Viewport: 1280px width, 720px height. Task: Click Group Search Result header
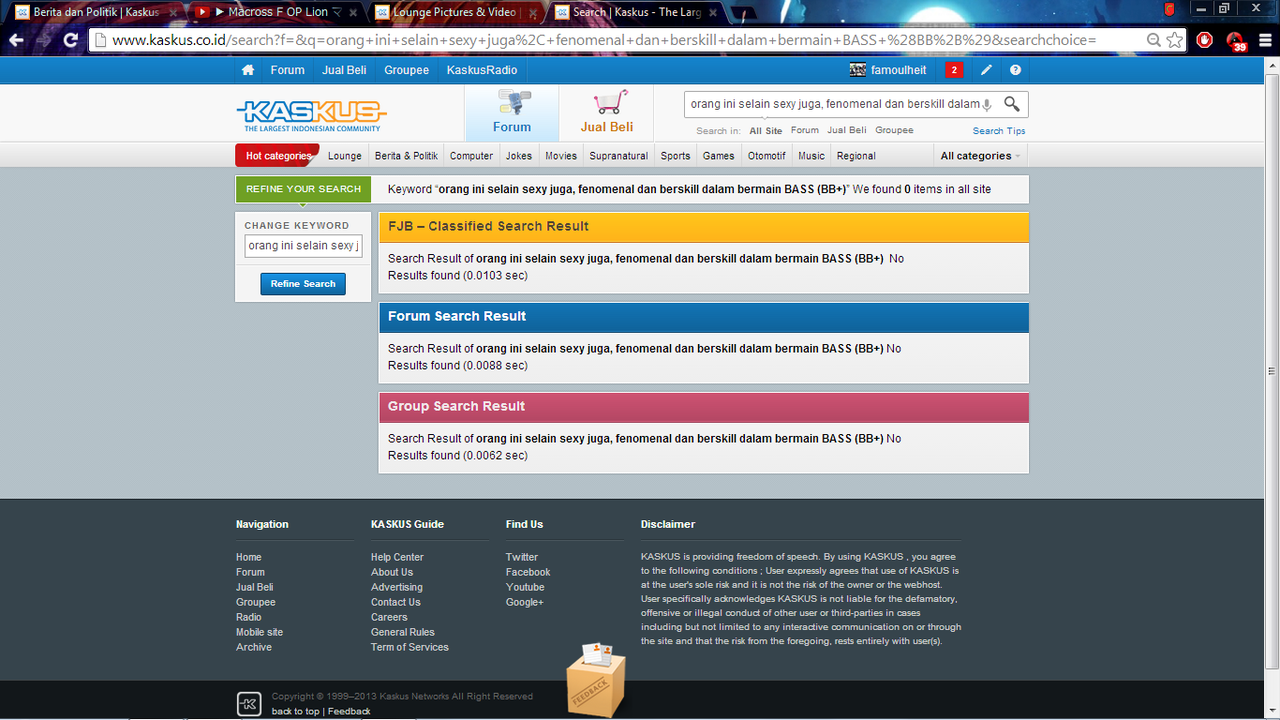(703, 406)
